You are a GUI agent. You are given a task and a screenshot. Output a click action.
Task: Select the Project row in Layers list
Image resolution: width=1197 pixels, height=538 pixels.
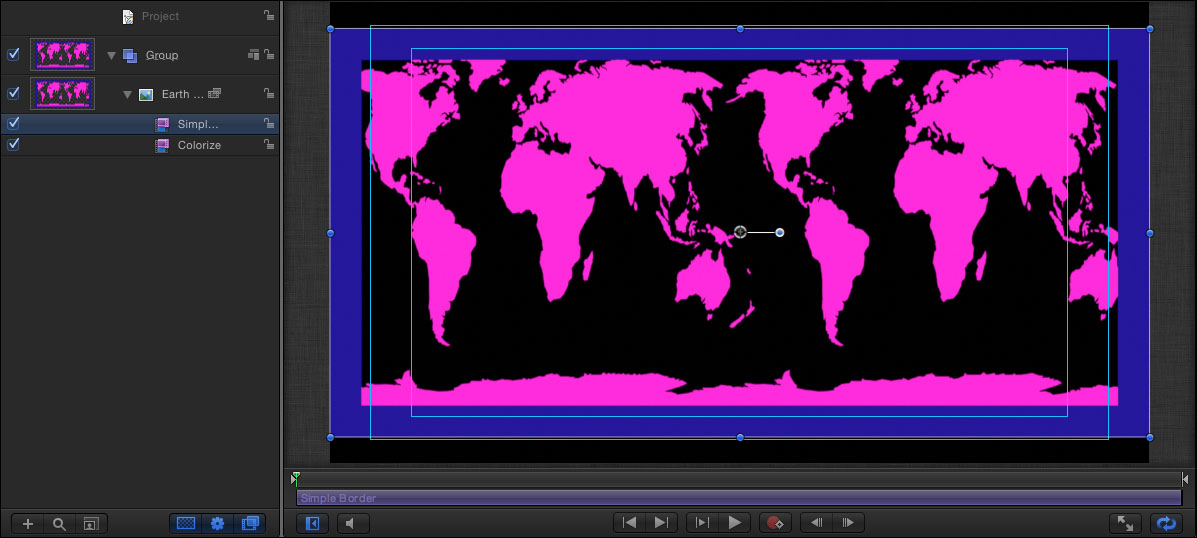(160, 16)
